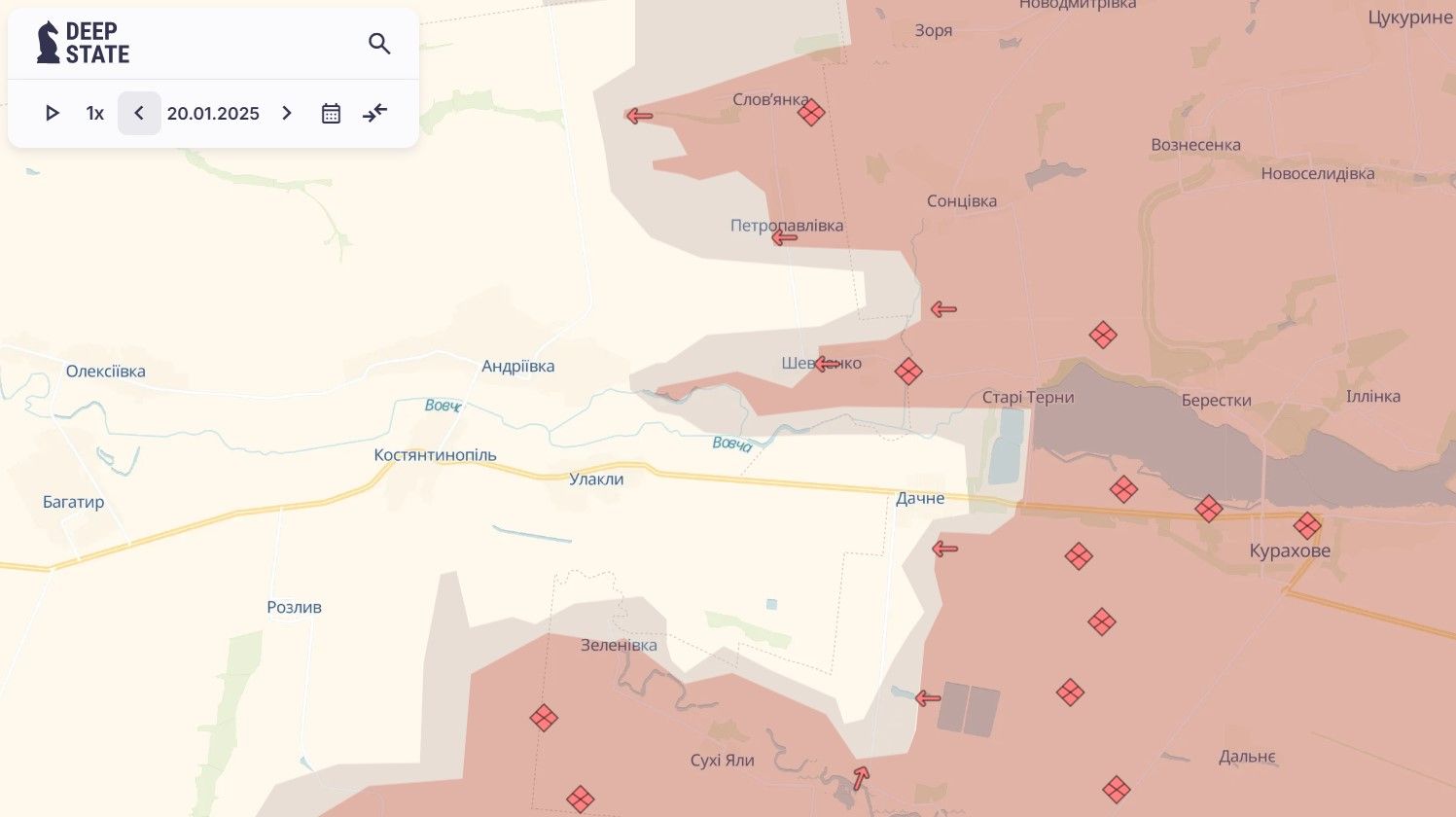Change the 1x playback speed

tap(94, 114)
